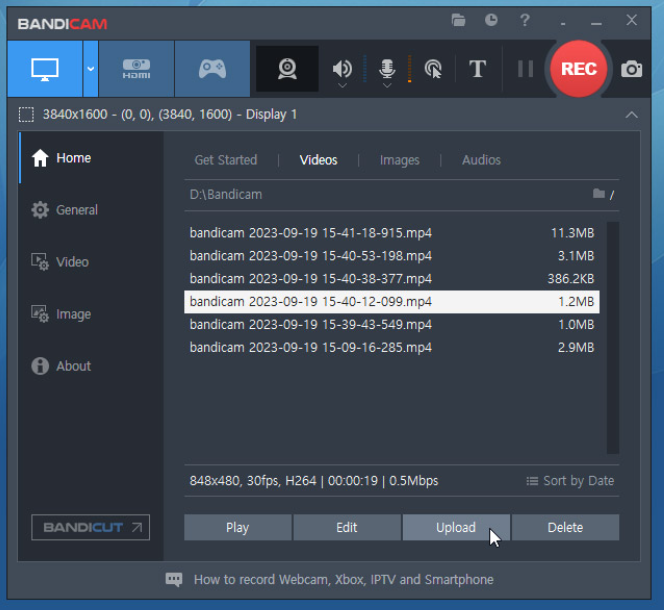Take a screenshot with the camera icon
The width and height of the screenshot is (664, 610).
(631, 69)
